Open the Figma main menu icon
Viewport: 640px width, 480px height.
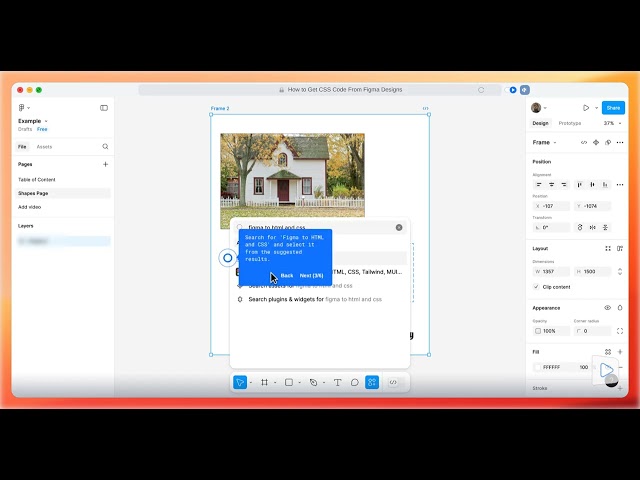(x=22, y=108)
